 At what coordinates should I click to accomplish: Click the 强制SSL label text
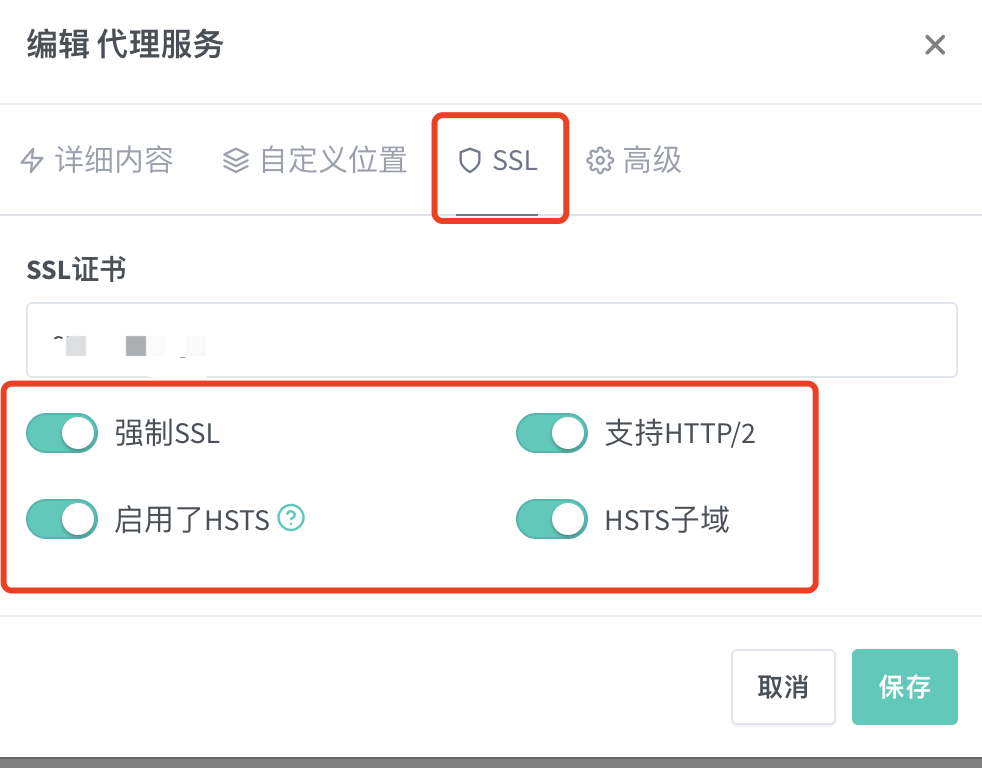(167, 433)
